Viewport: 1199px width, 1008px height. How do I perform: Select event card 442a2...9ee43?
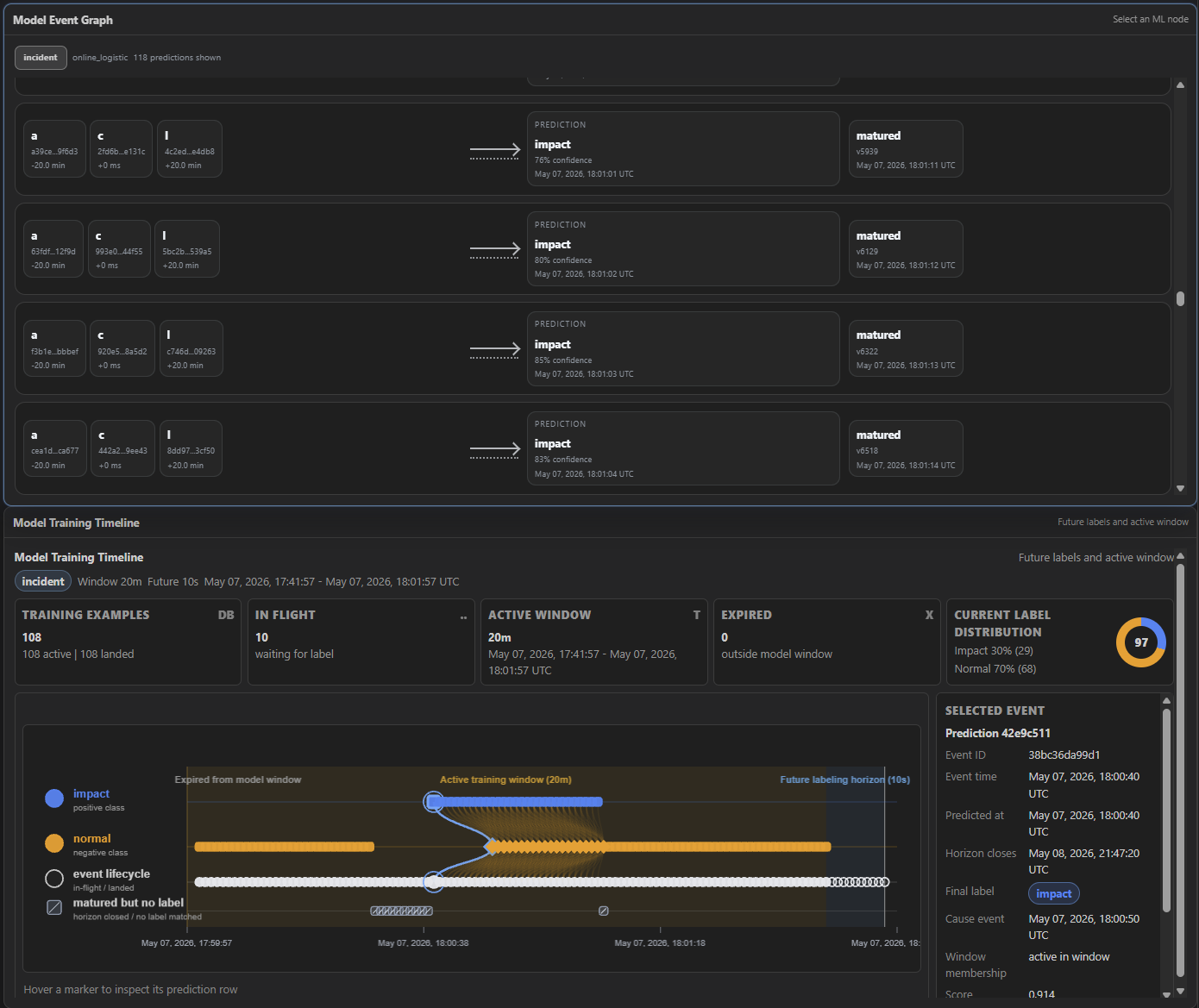click(x=122, y=448)
